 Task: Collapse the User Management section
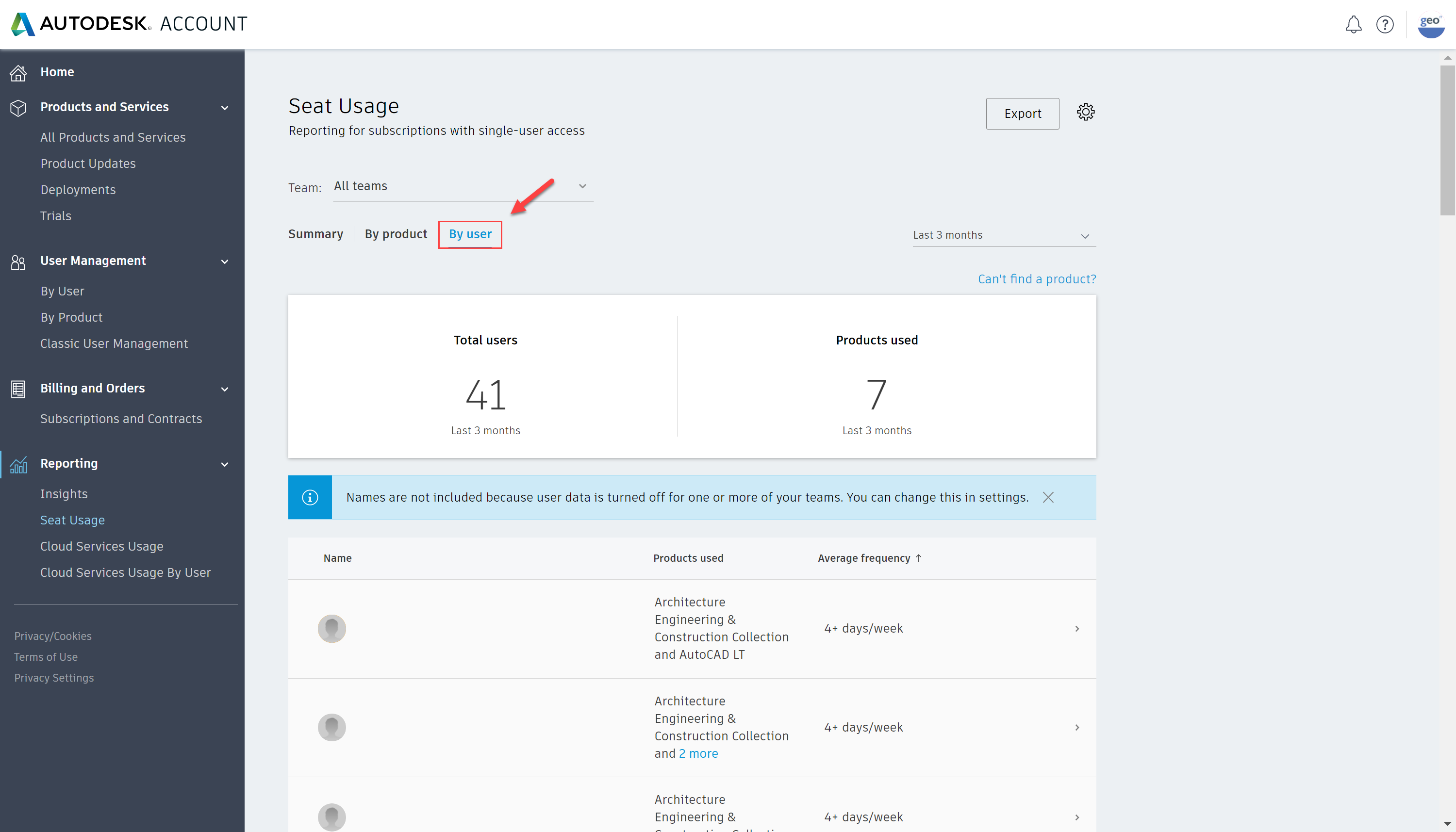[x=225, y=261]
